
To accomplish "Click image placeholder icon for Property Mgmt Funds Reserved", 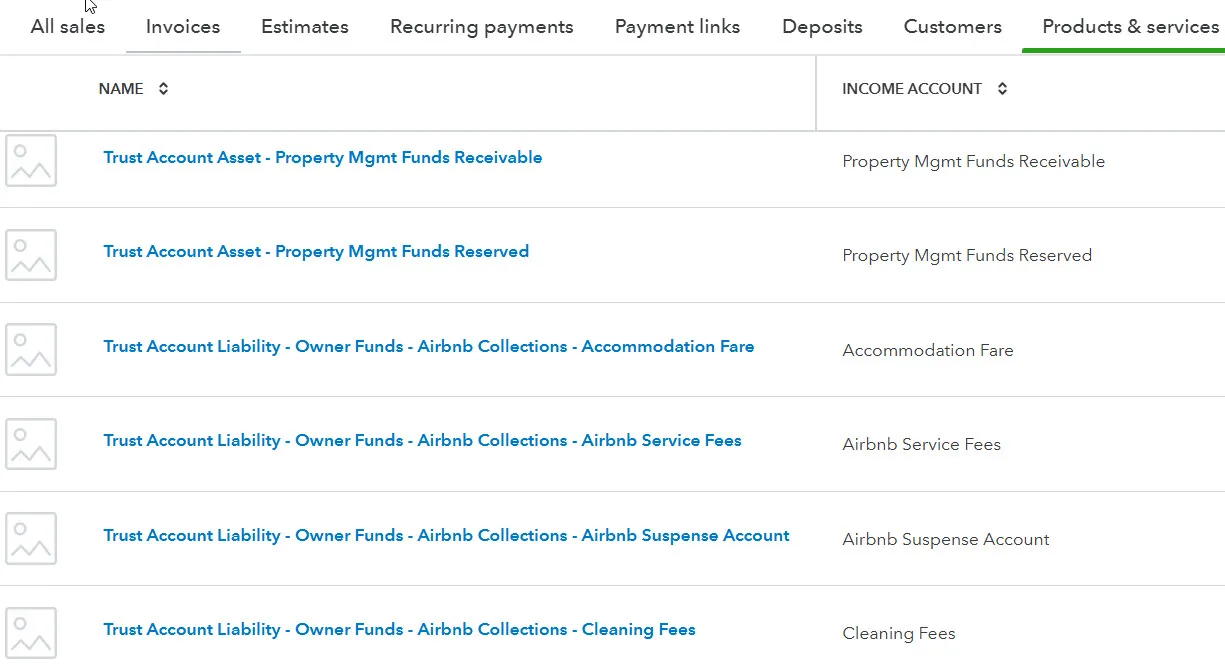I will click(31, 255).
